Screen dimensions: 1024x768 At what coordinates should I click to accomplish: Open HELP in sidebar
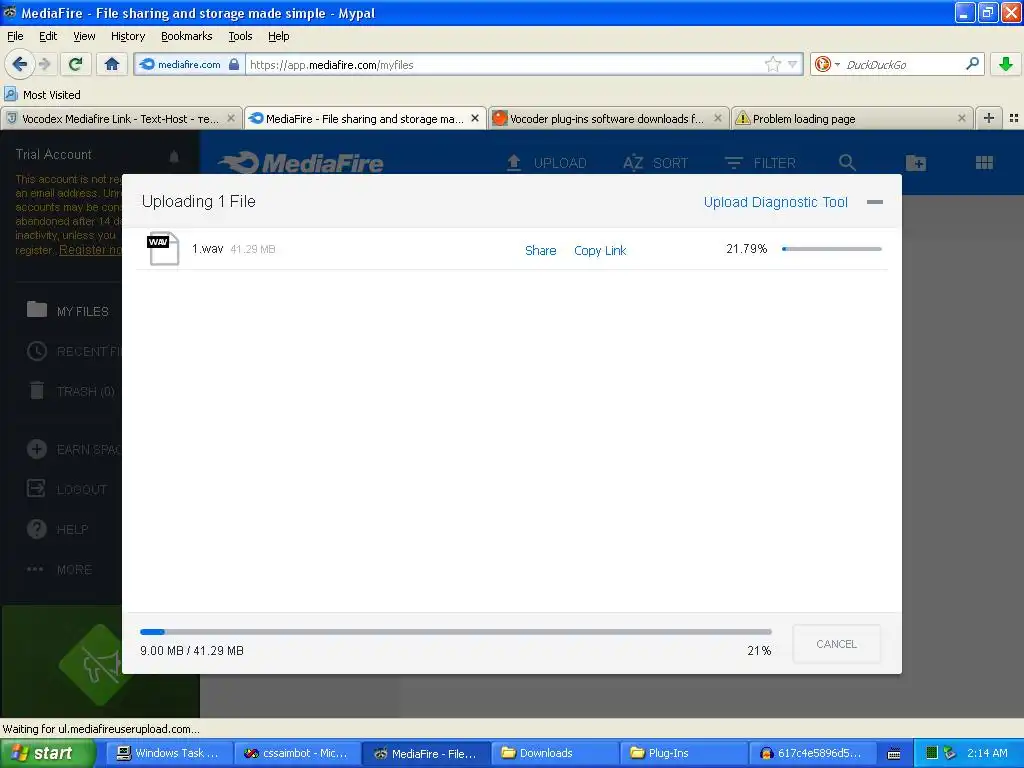57,529
